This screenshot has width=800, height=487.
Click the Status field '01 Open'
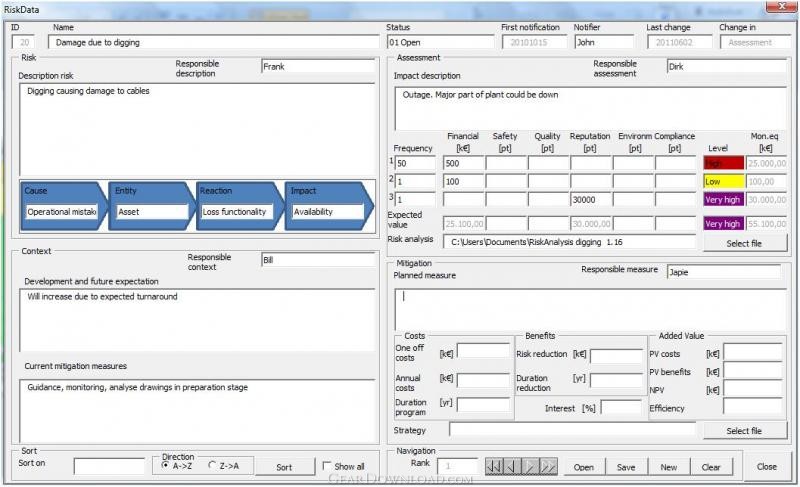pyautogui.click(x=440, y=42)
